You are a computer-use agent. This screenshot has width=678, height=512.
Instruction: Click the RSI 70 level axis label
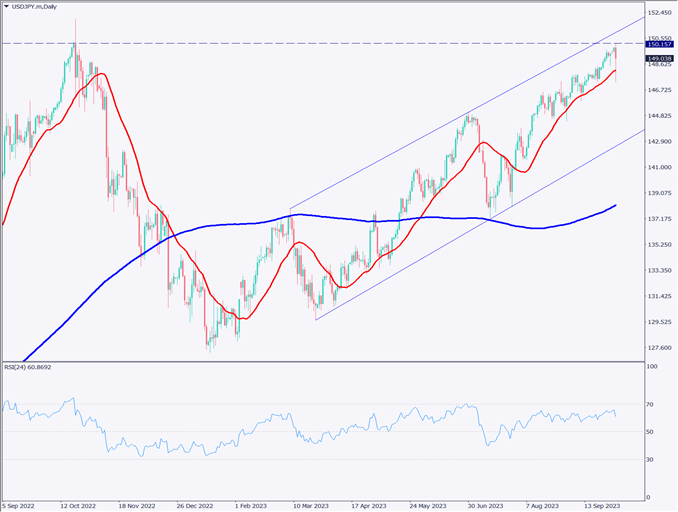pos(651,404)
